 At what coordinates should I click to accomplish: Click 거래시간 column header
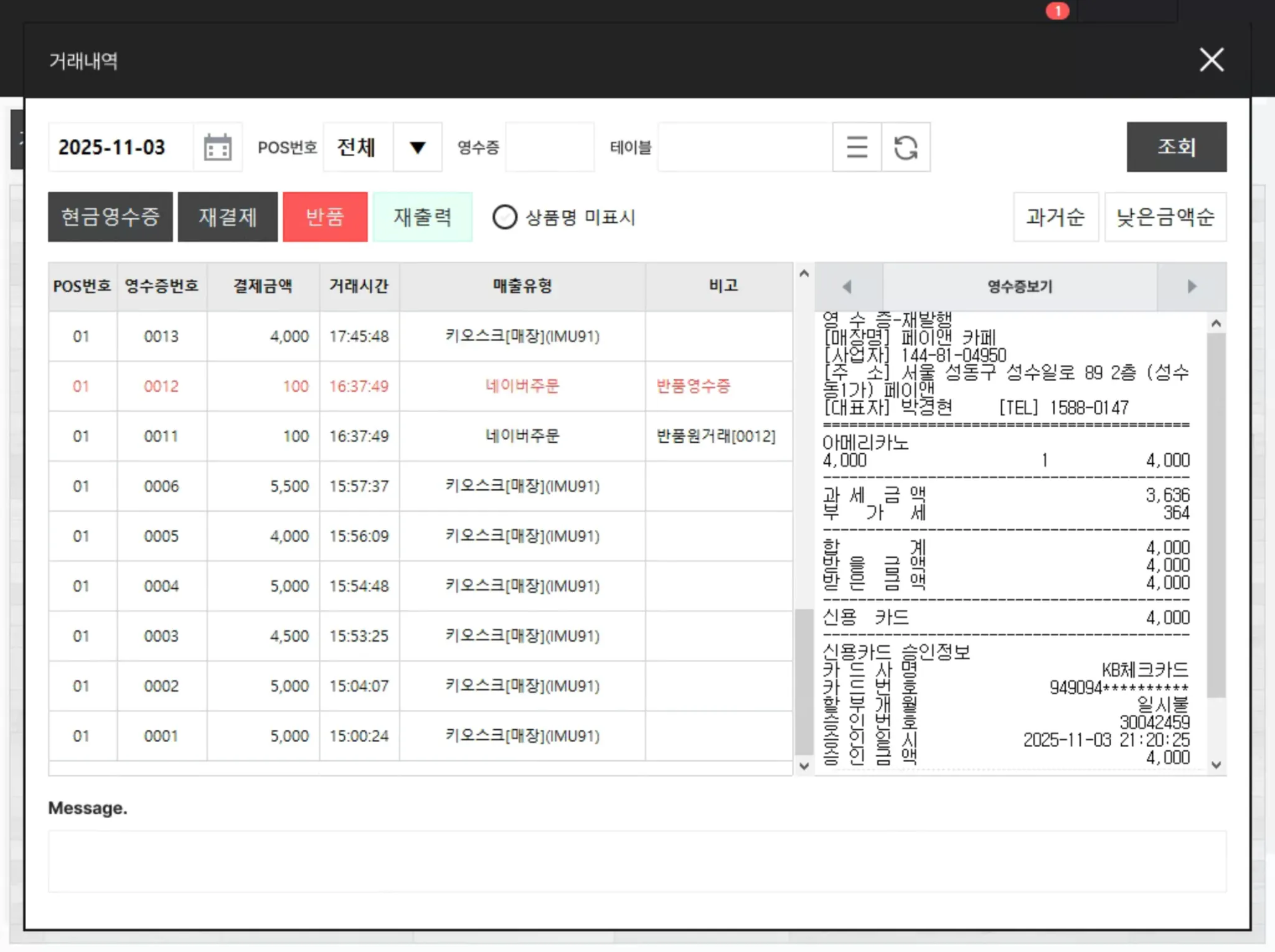(x=359, y=286)
